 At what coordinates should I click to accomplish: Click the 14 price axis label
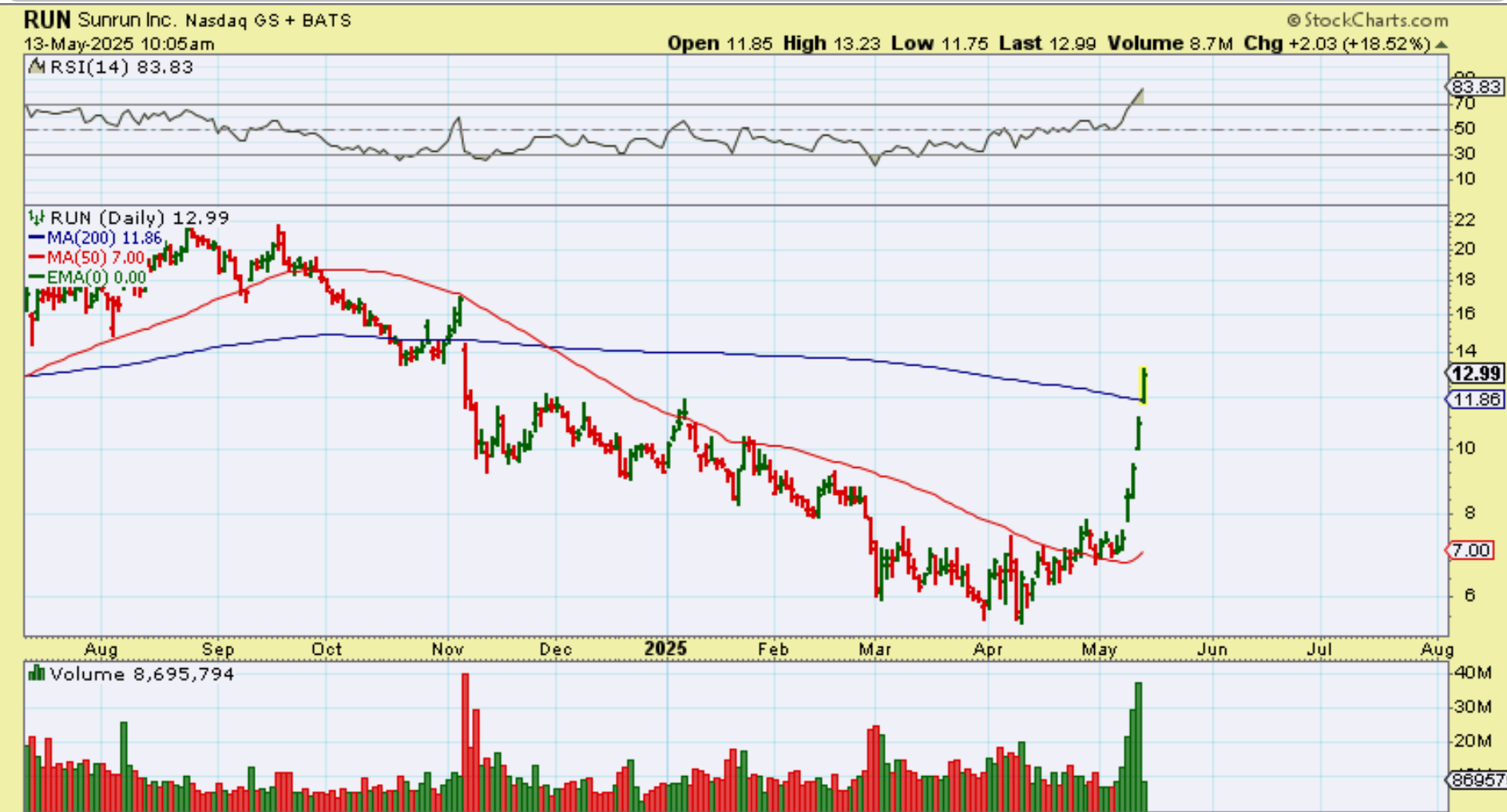[1465, 351]
